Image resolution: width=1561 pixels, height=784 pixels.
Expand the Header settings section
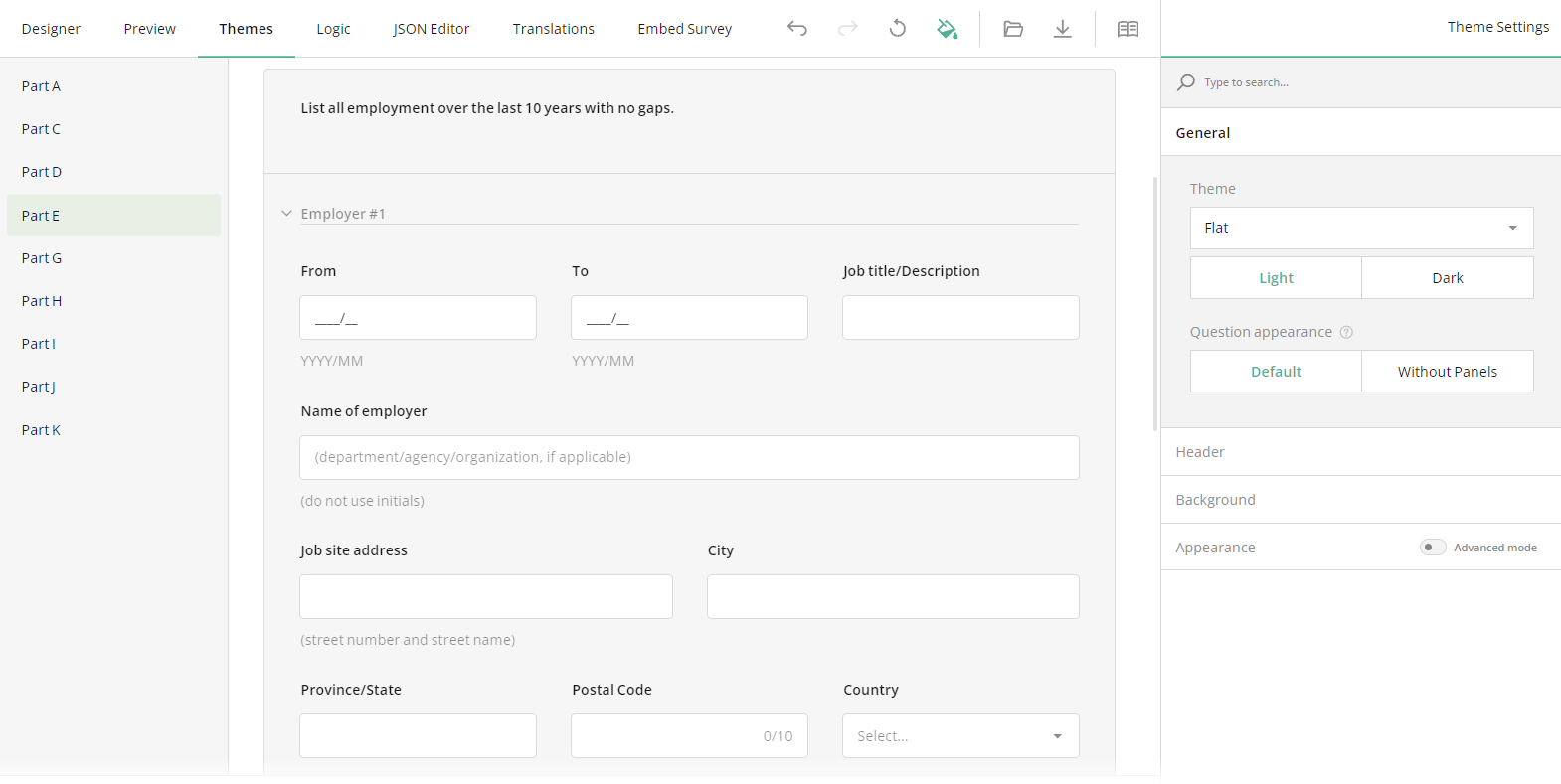coord(1361,452)
